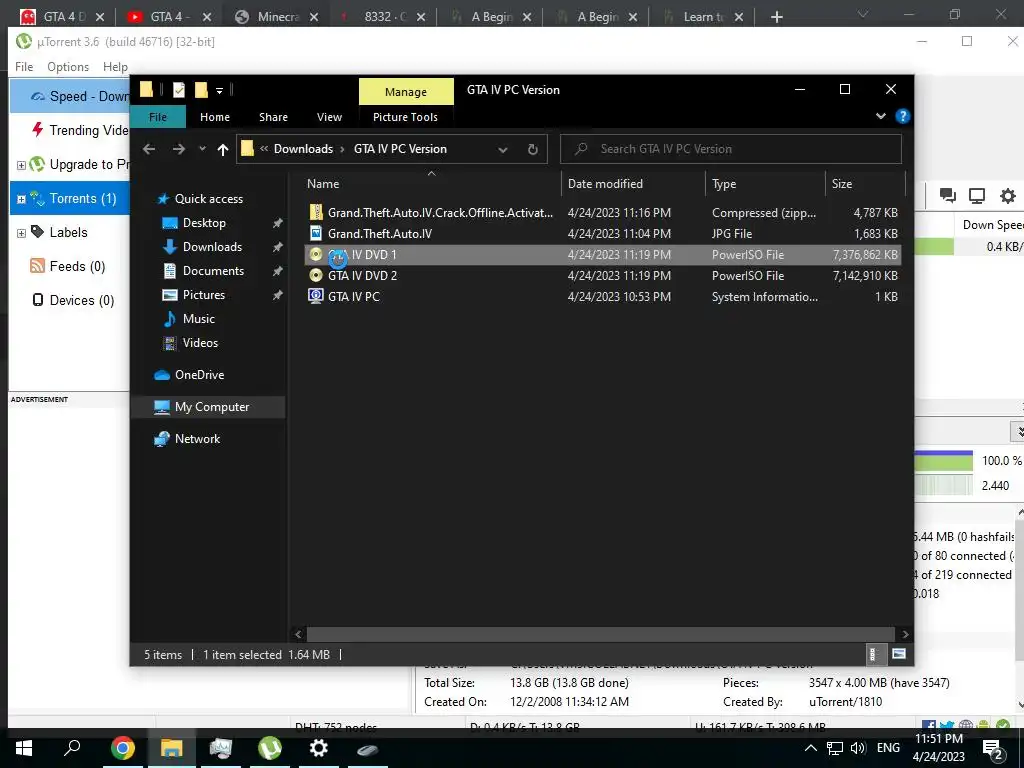Go up one folder level
This screenshot has height=768, width=1024.
coord(223,150)
